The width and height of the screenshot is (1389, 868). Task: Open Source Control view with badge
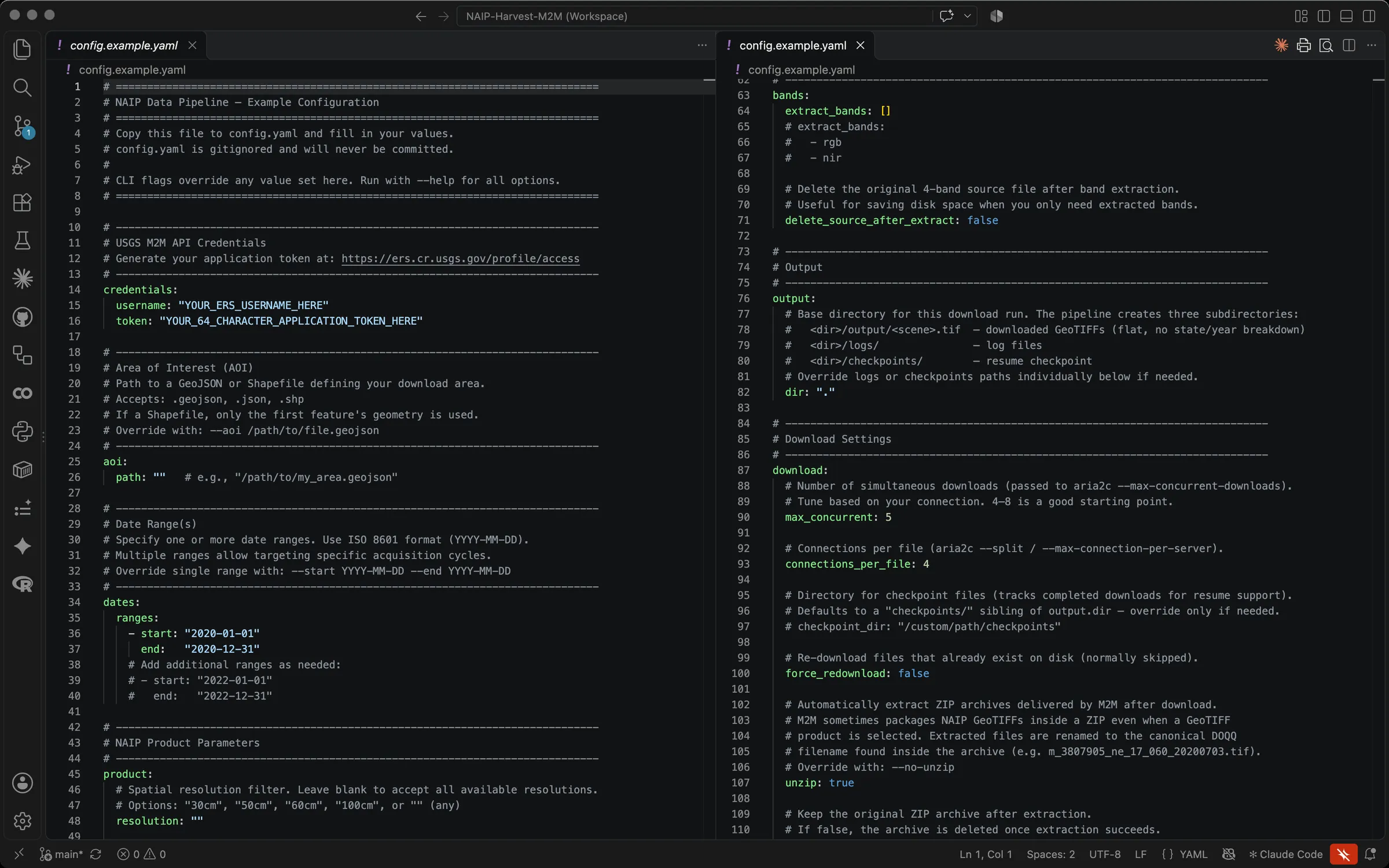[22, 126]
